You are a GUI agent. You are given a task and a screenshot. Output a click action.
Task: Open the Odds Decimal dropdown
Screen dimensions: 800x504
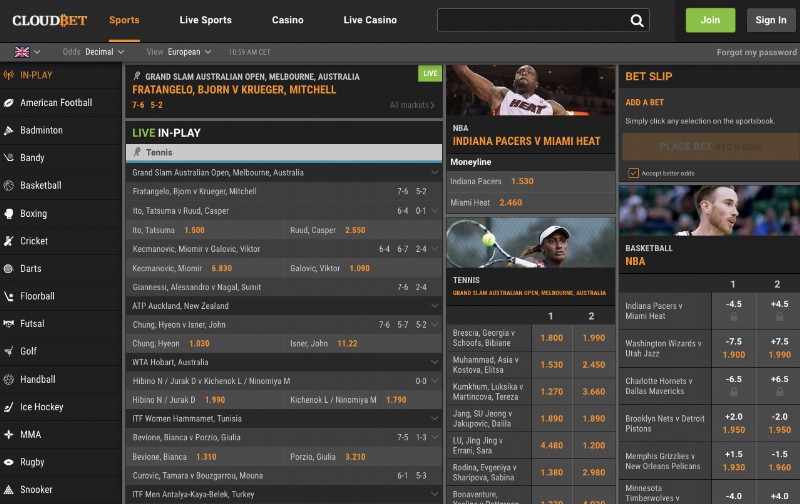[x=93, y=52]
